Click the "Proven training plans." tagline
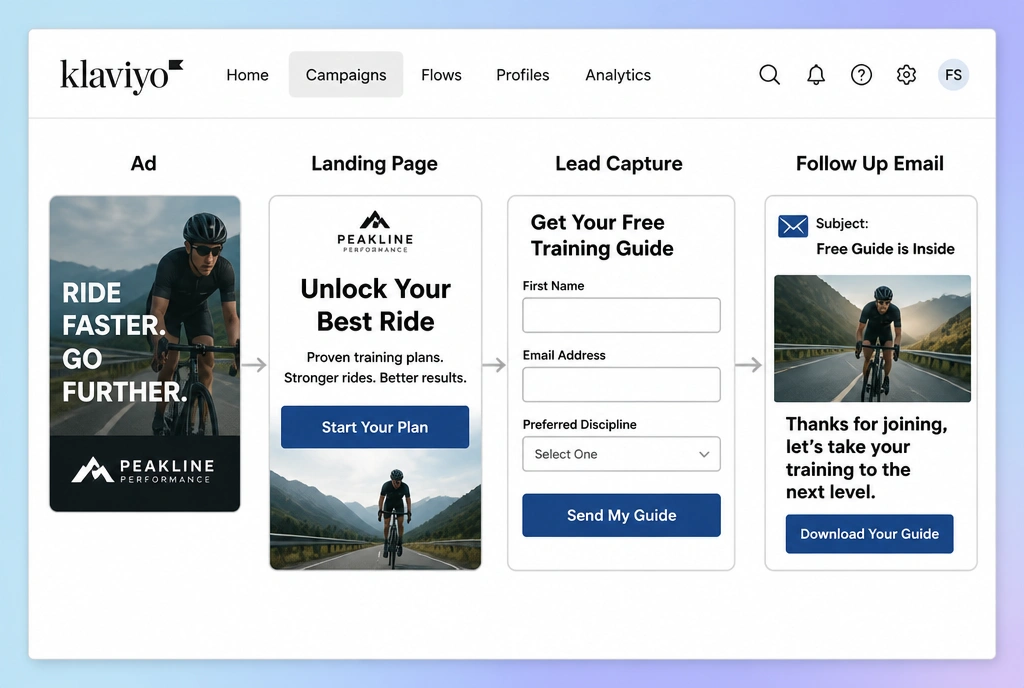The width and height of the screenshot is (1024, 688). [375, 357]
